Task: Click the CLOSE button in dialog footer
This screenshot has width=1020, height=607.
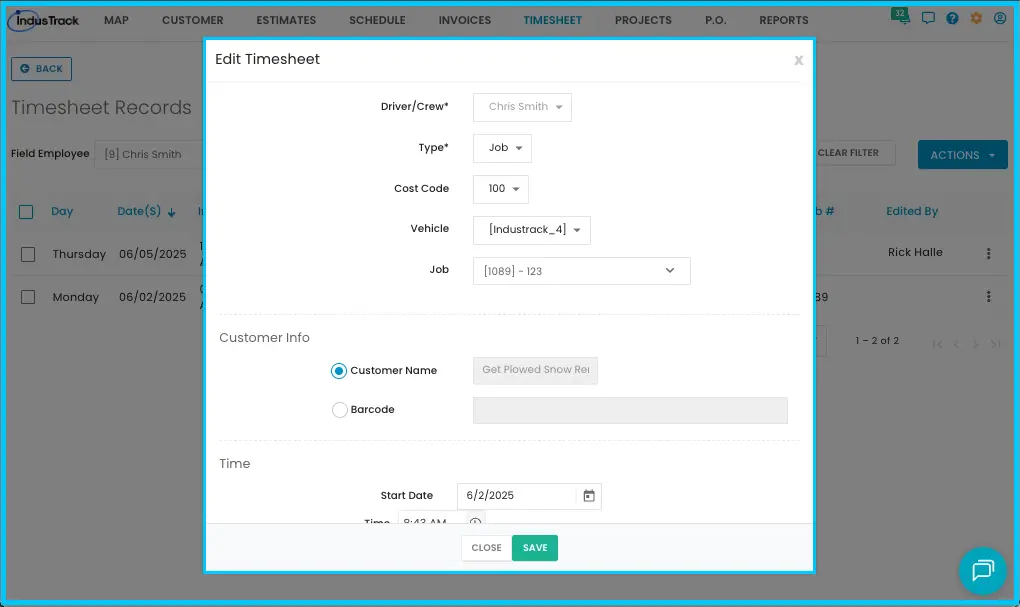Action: [x=487, y=548]
